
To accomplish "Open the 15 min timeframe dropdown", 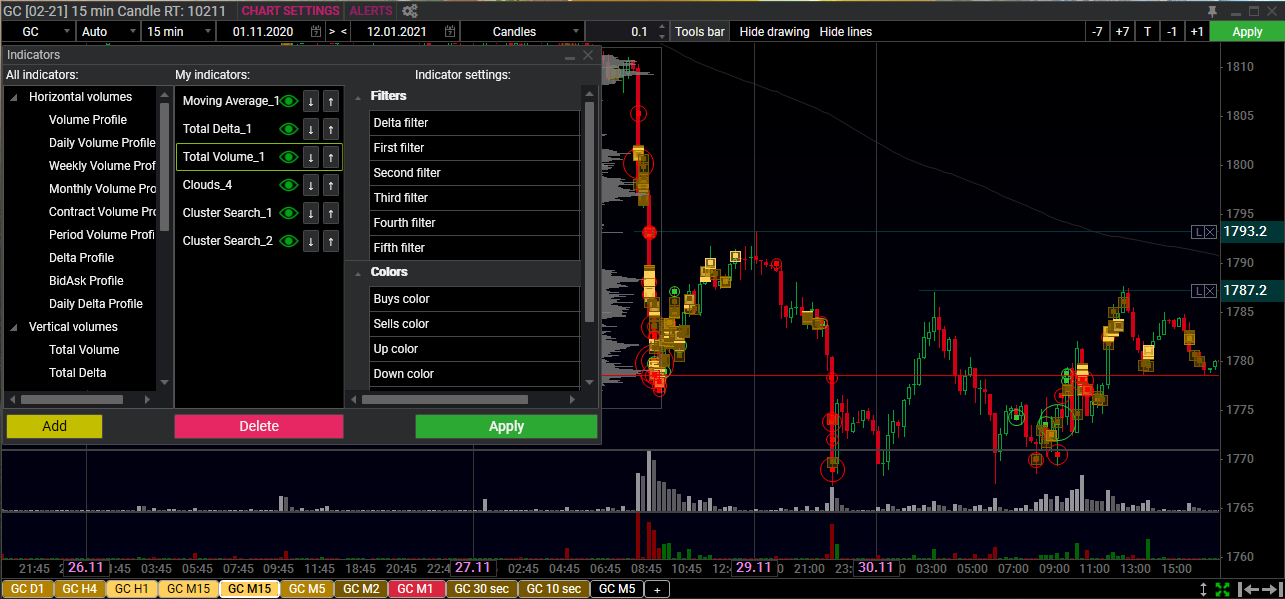I will (178, 31).
